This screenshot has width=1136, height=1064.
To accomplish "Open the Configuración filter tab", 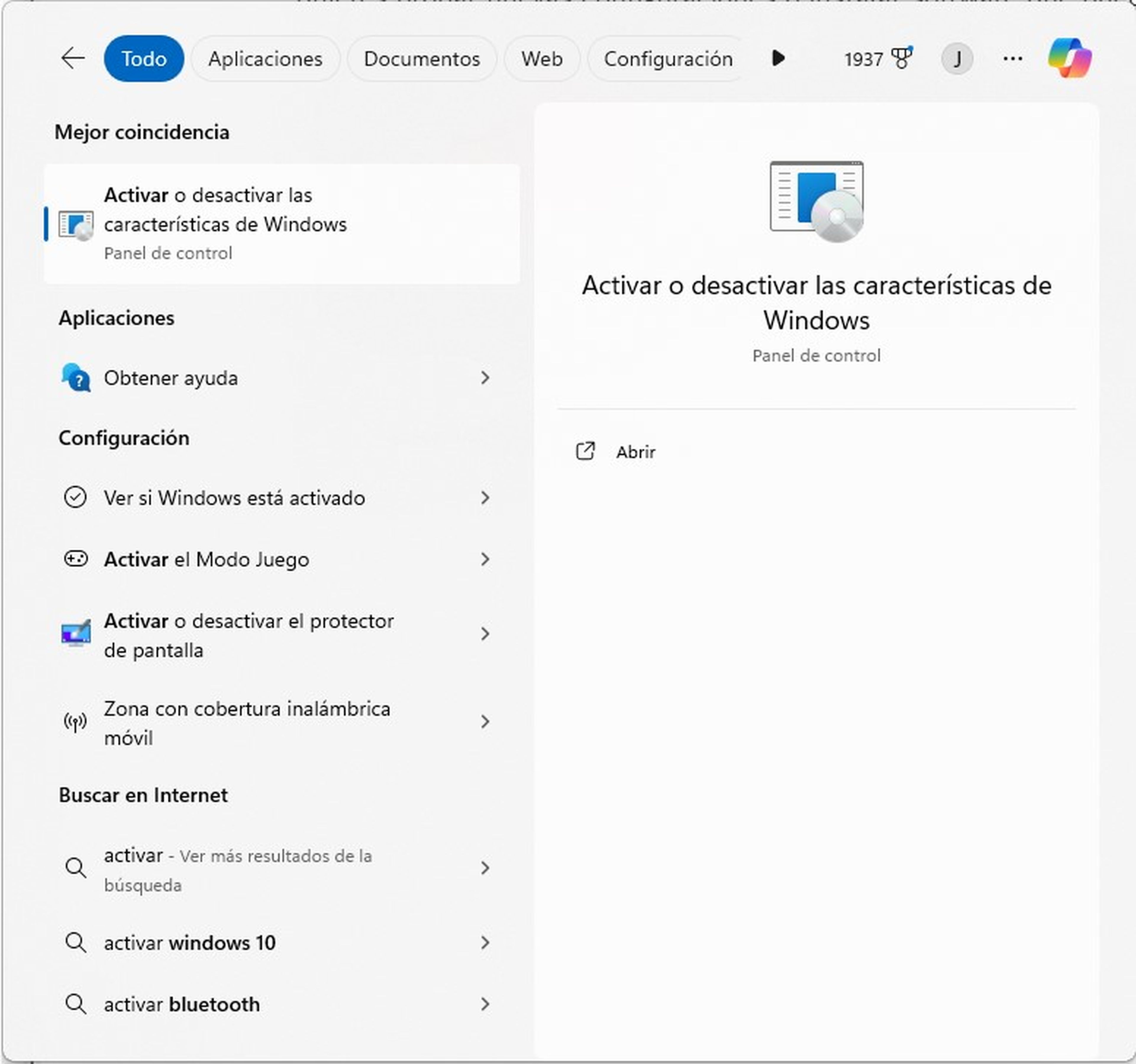I will coord(669,58).
